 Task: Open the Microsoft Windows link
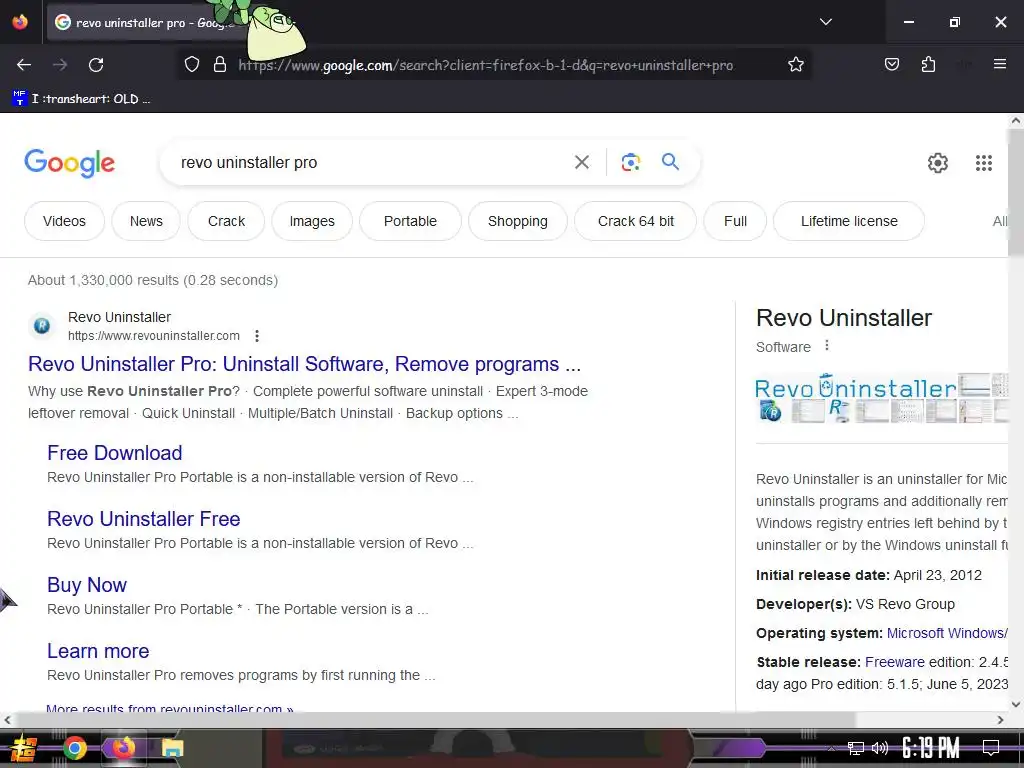[947, 633]
